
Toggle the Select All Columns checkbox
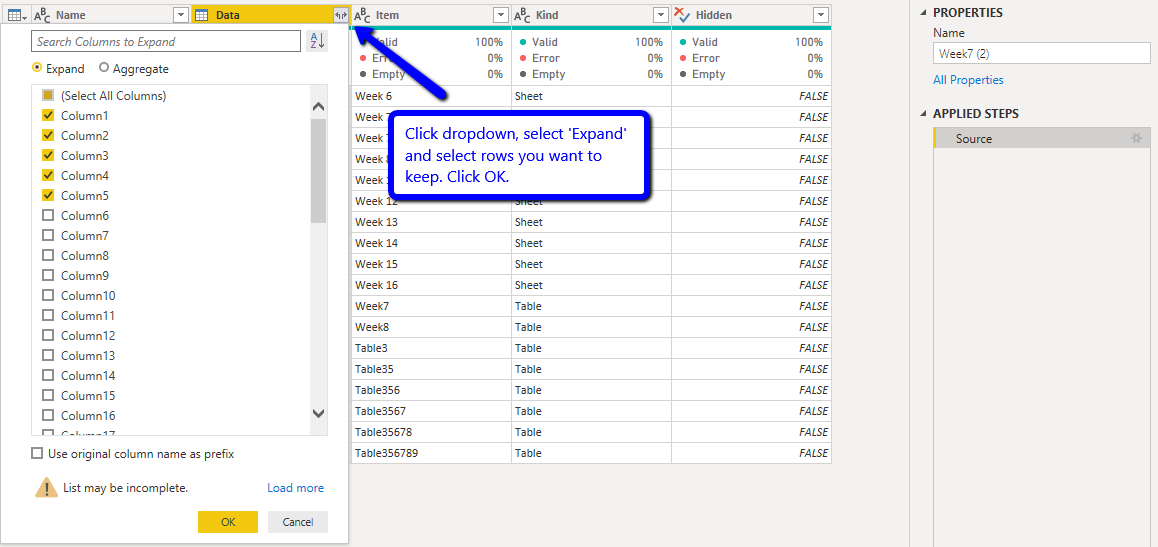coord(48,95)
